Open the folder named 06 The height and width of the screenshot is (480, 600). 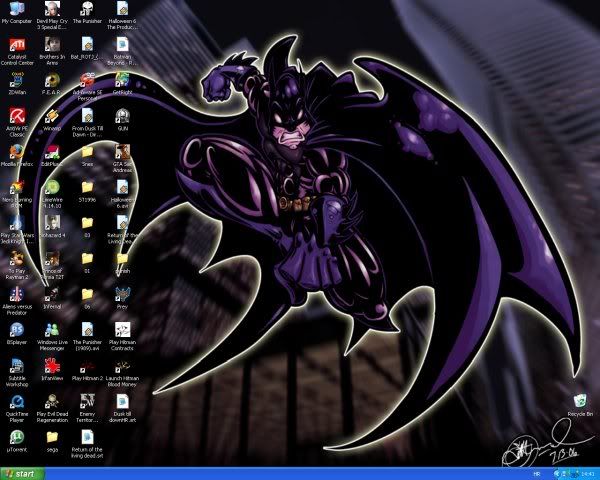tap(87, 298)
